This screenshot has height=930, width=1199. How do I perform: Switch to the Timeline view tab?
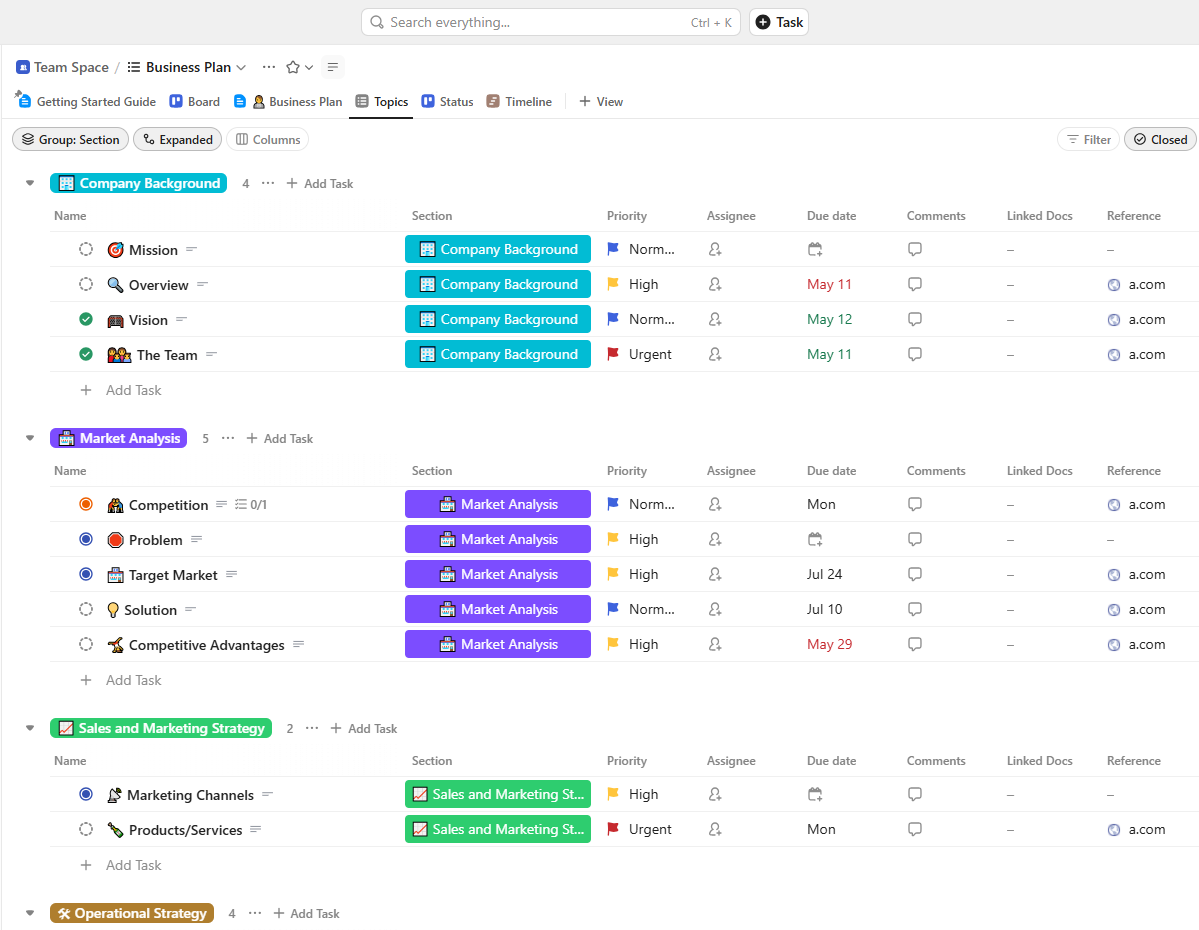point(519,102)
